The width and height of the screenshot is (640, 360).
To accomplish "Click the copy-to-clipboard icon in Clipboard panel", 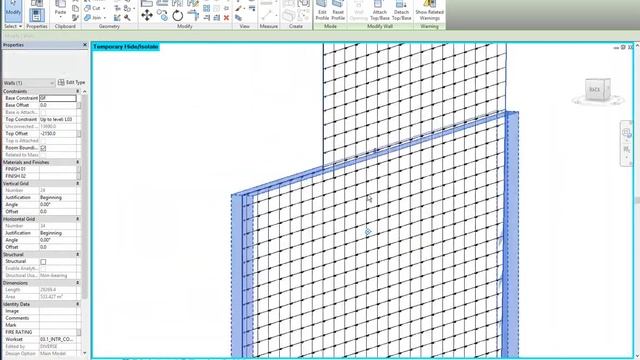I will pyautogui.click(x=75, y=8).
